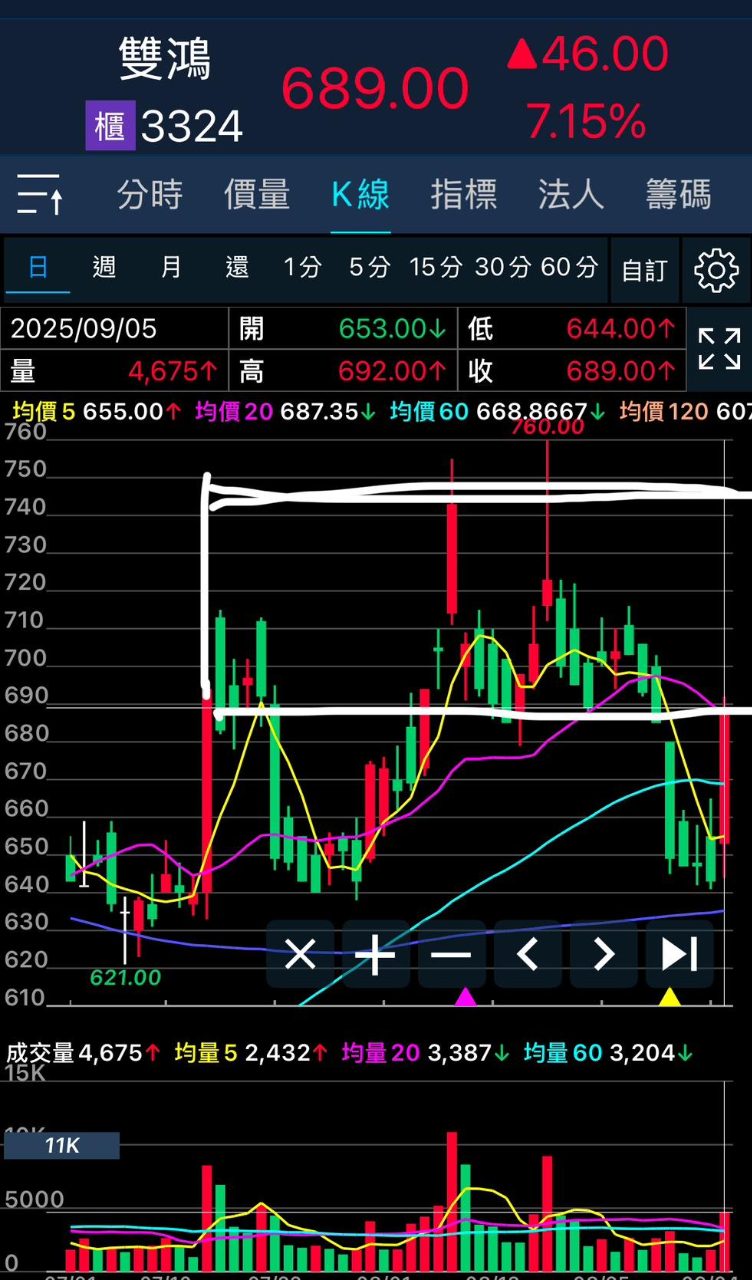Tap low price 644.00
752x1280 pixels.
click(621, 328)
